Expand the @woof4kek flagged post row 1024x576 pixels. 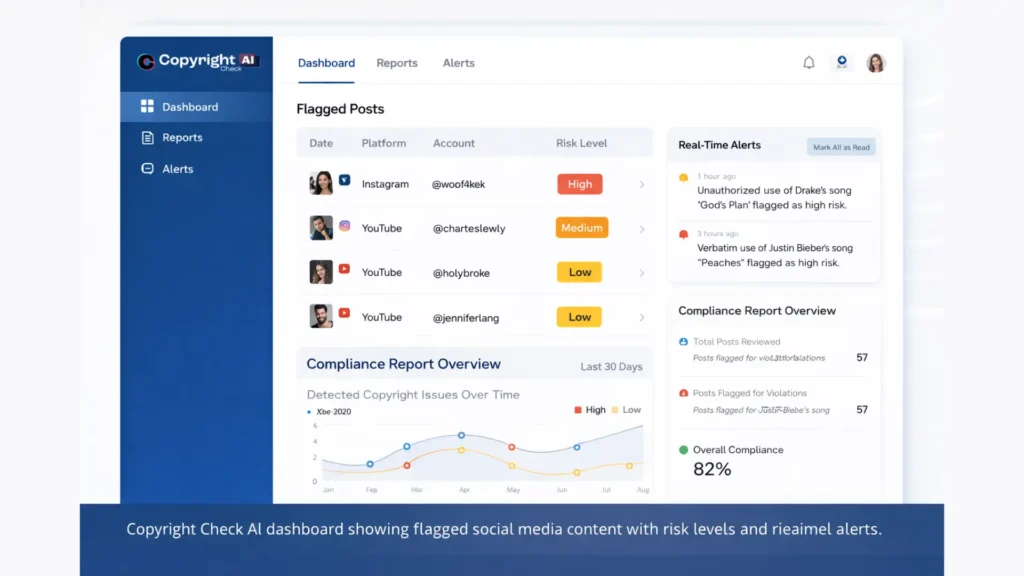643,184
